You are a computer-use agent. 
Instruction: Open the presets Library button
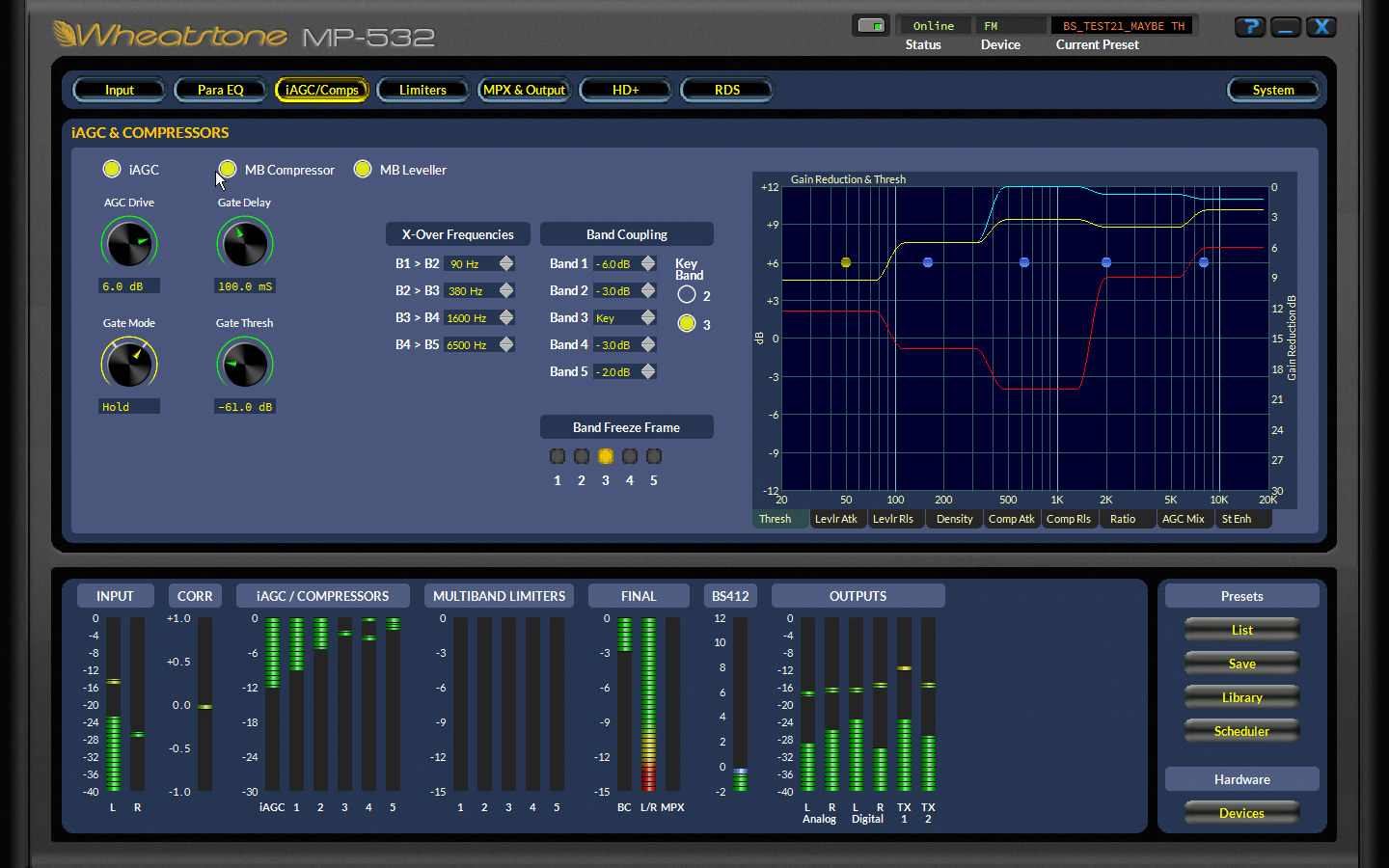(x=1241, y=697)
